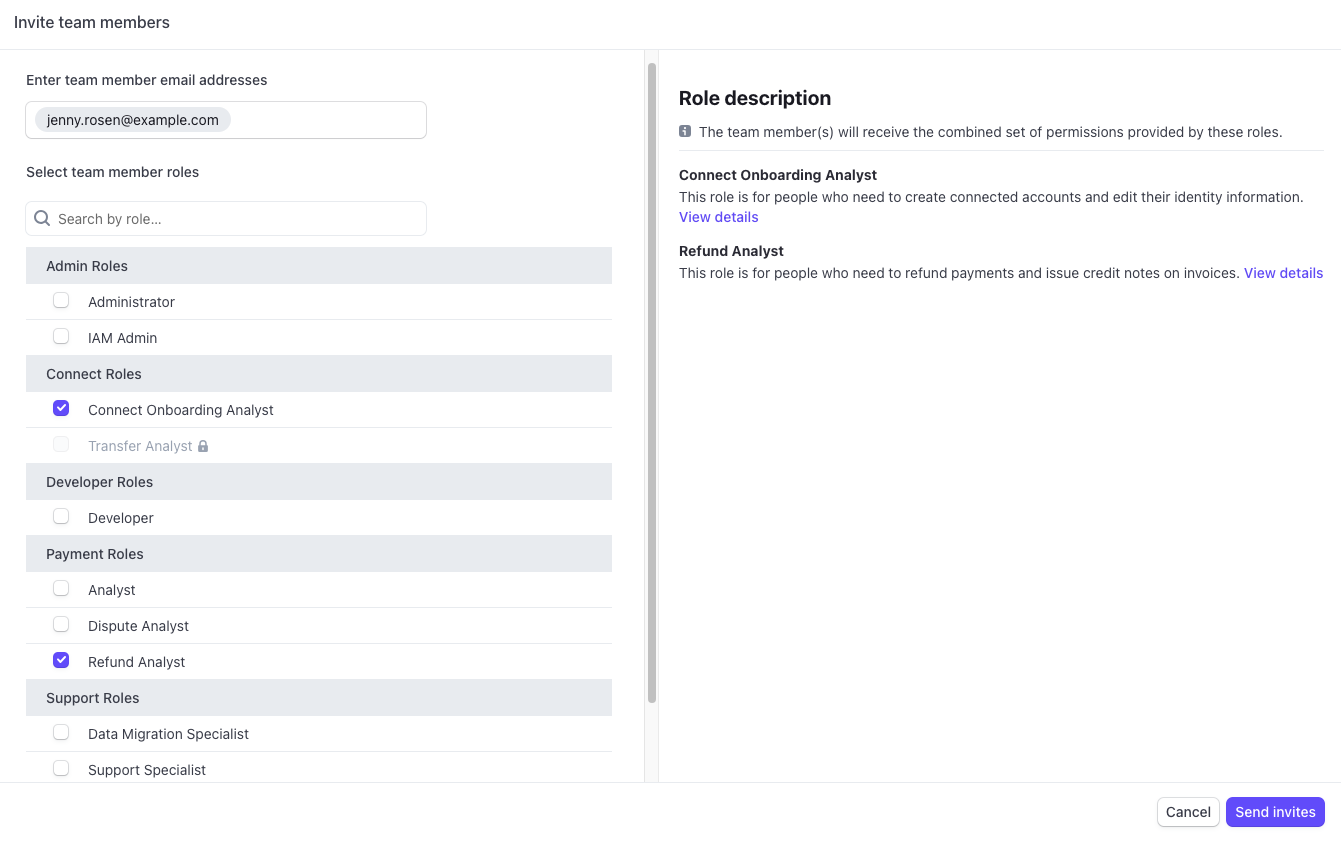Open View details for Refund Analyst
This screenshot has width=1341, height=841.
coord(1283,273)
